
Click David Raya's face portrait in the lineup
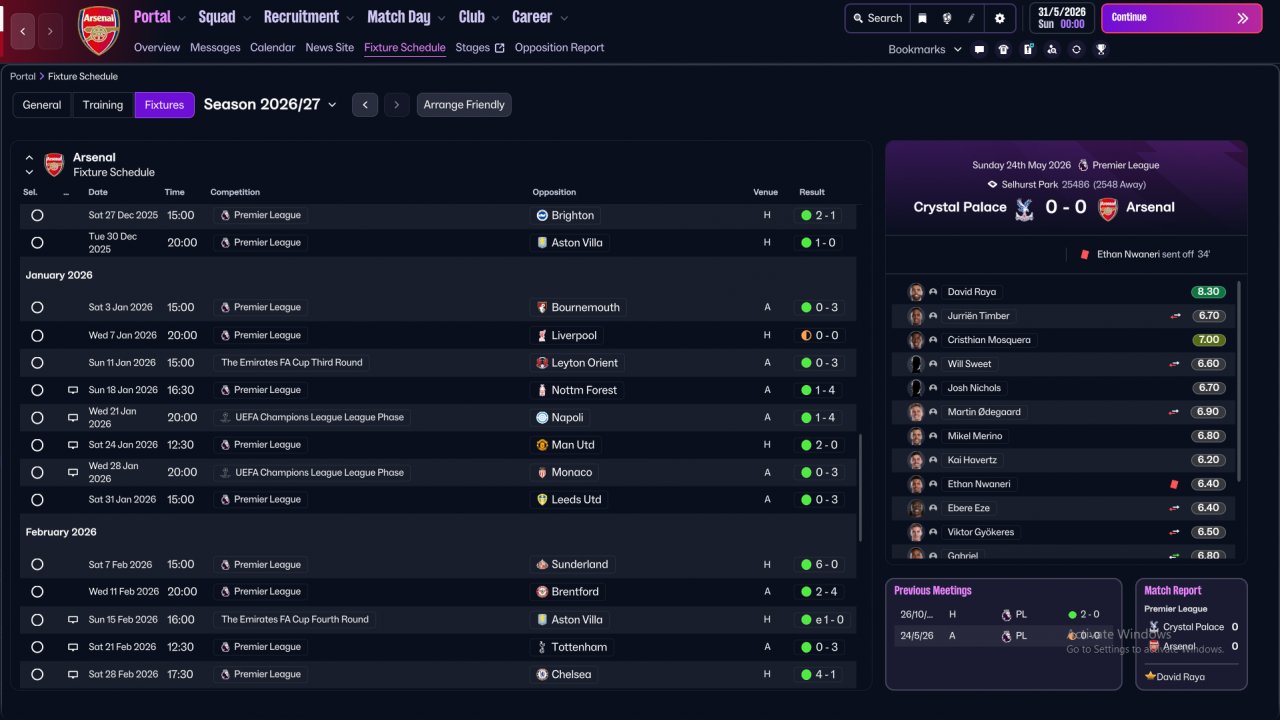pyautogui.click(x=915, y=292)
